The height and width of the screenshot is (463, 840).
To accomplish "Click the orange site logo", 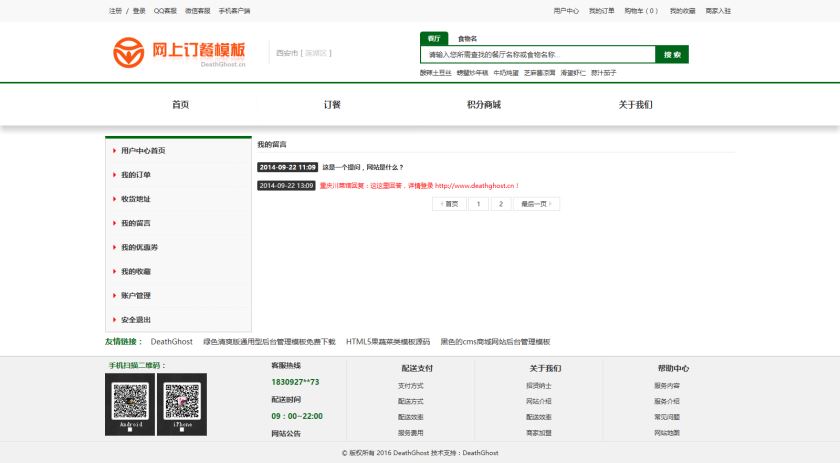I will [x=179, y=52].
